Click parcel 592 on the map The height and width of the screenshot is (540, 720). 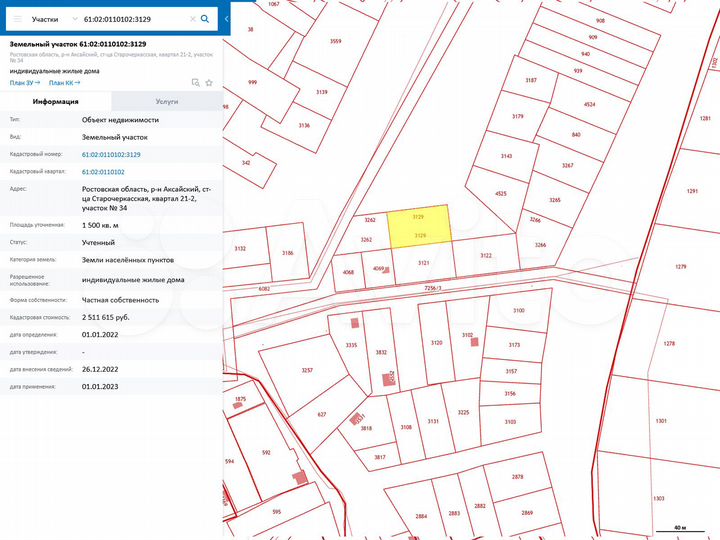pos(266,452)
